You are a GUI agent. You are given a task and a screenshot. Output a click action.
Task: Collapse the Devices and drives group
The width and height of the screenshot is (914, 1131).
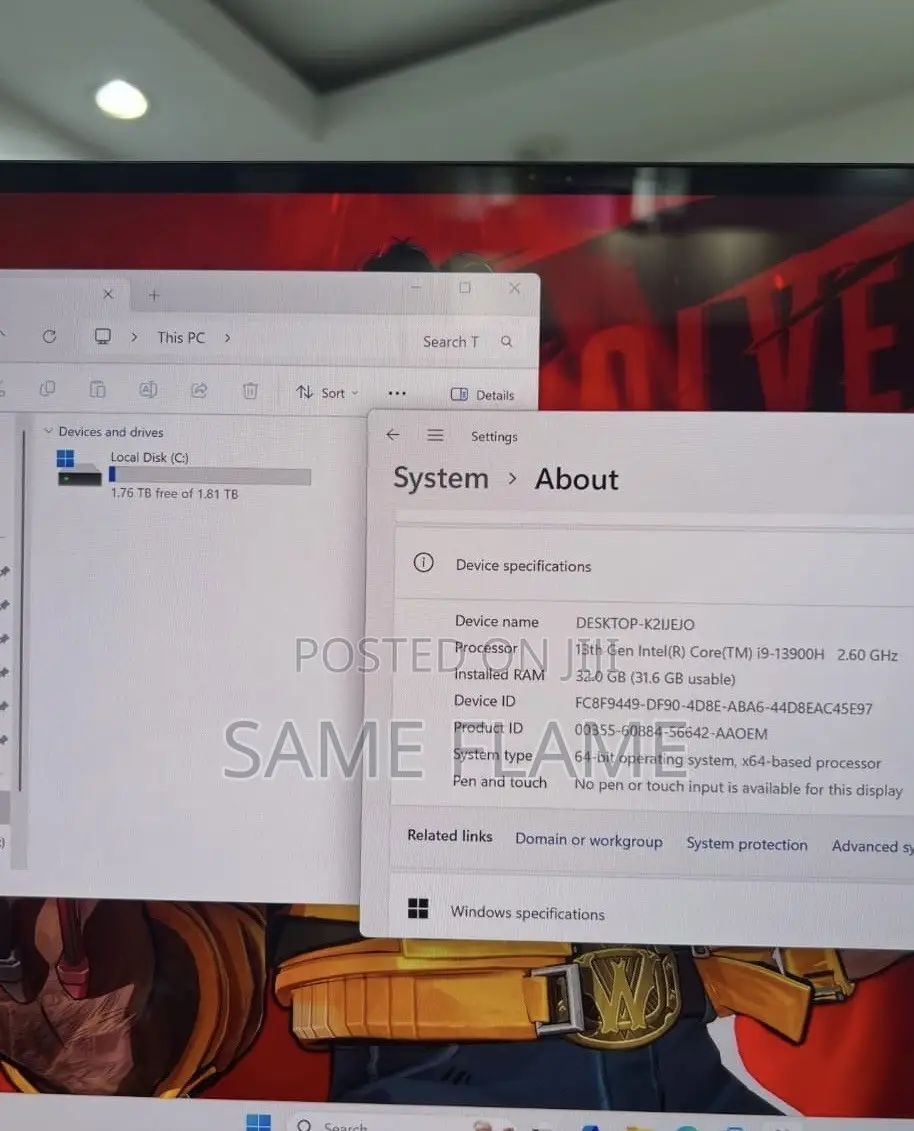[x=48, y=431]
